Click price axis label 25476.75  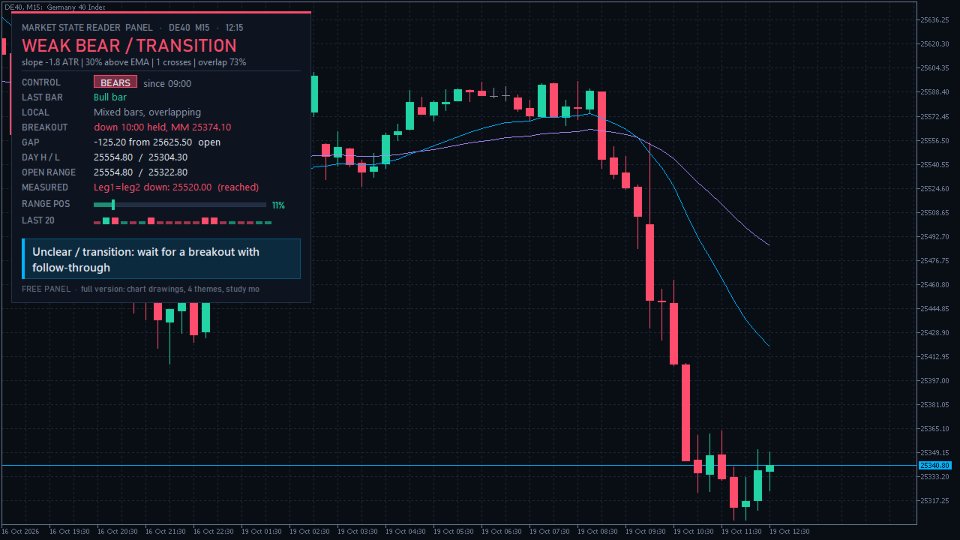[935, 260]
